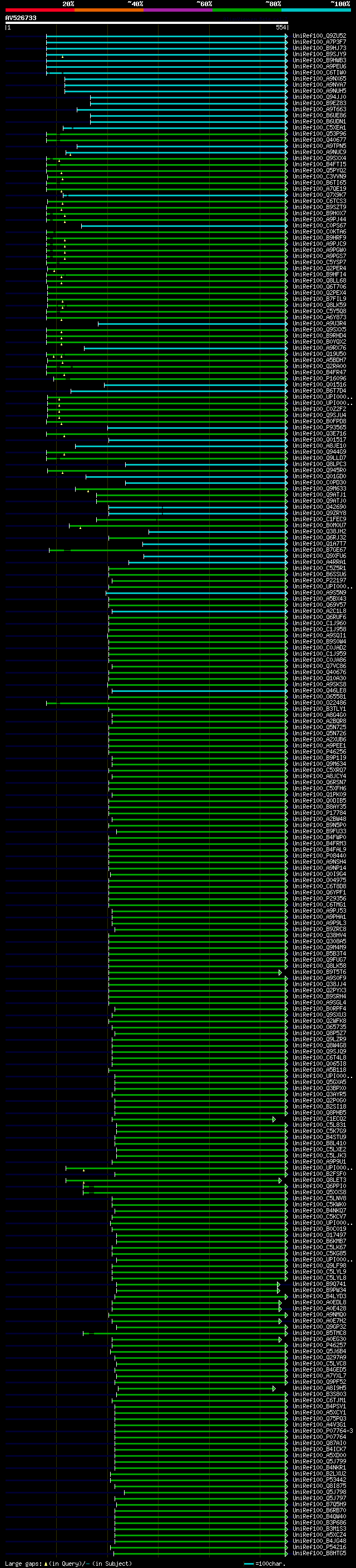
Task: Open hit UniRef100_O22486
Action: click(319, 703)
